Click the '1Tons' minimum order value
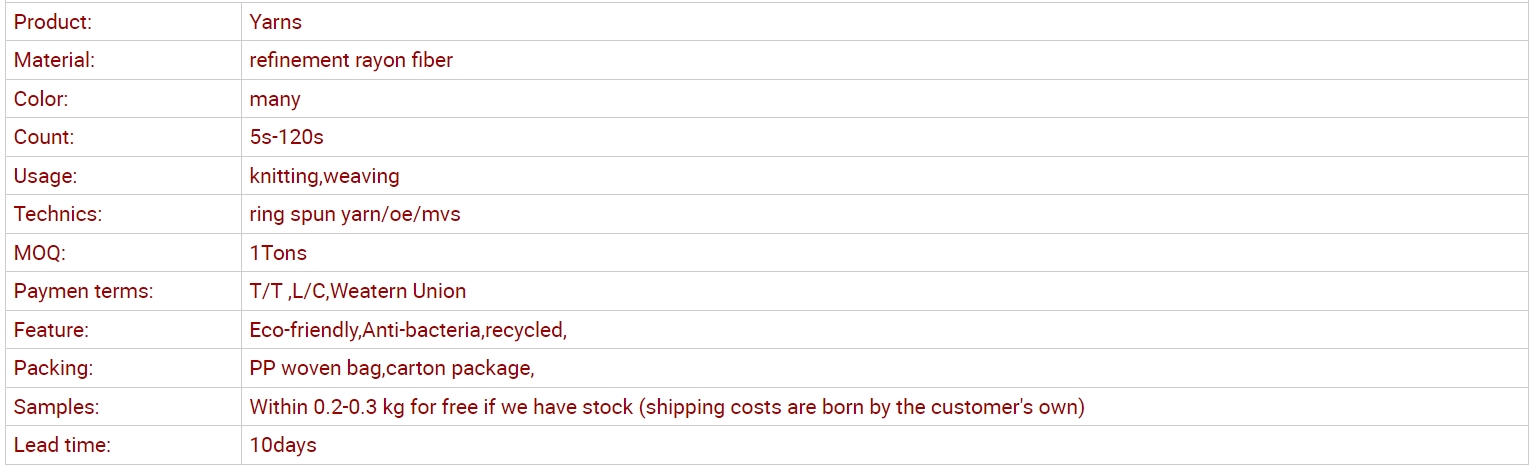The image size is (1536, 472). tap(278, 253)
